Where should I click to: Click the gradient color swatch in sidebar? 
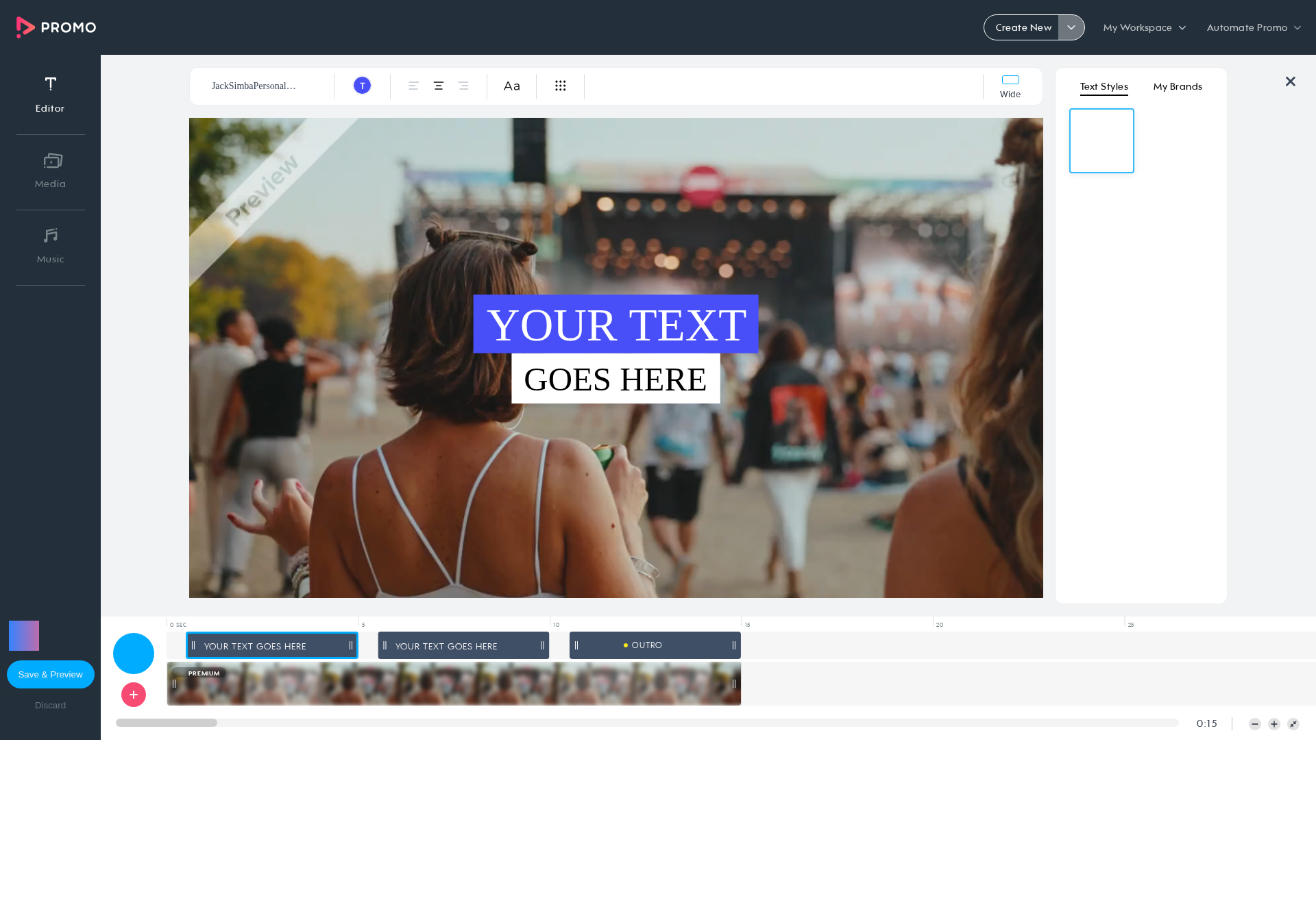[24, 636]
